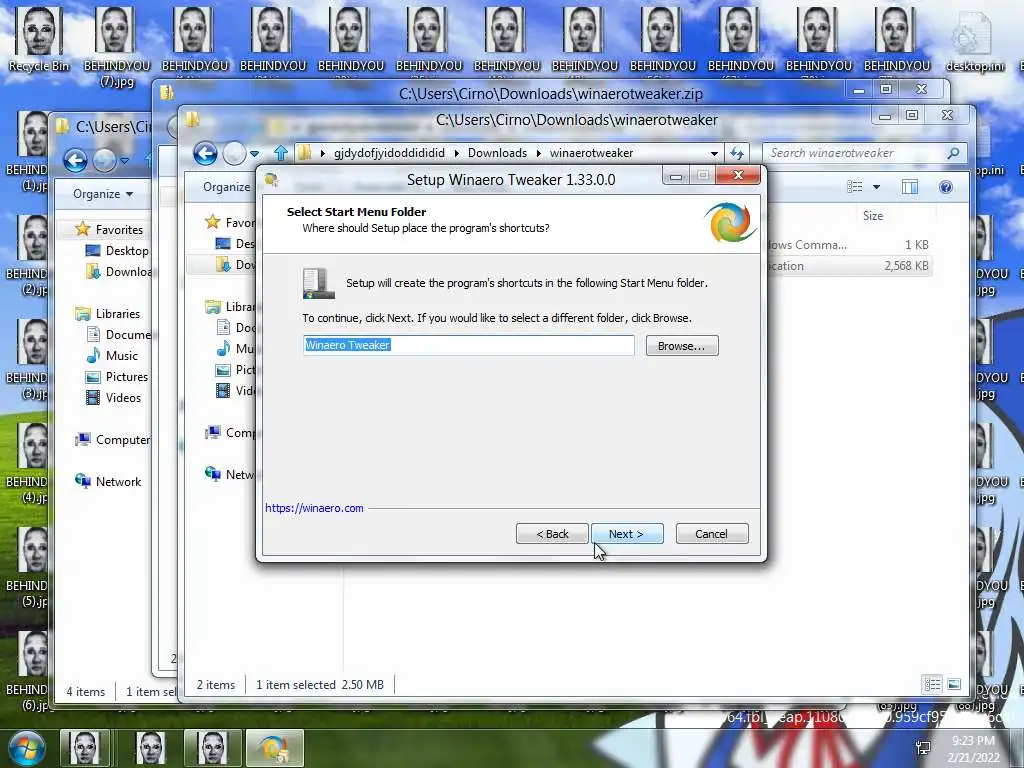Image resolution: width=1024 pixels, height=768 pixels.
Task: Open the winaero.com link
Action: 314,508
